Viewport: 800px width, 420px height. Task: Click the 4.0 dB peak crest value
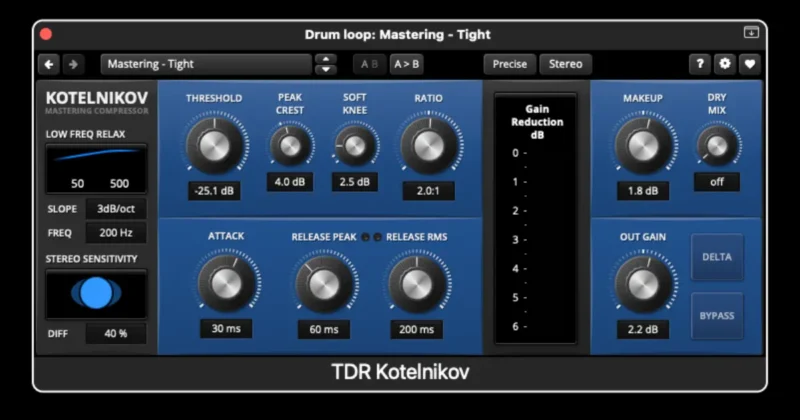click(x=290, y=182)
